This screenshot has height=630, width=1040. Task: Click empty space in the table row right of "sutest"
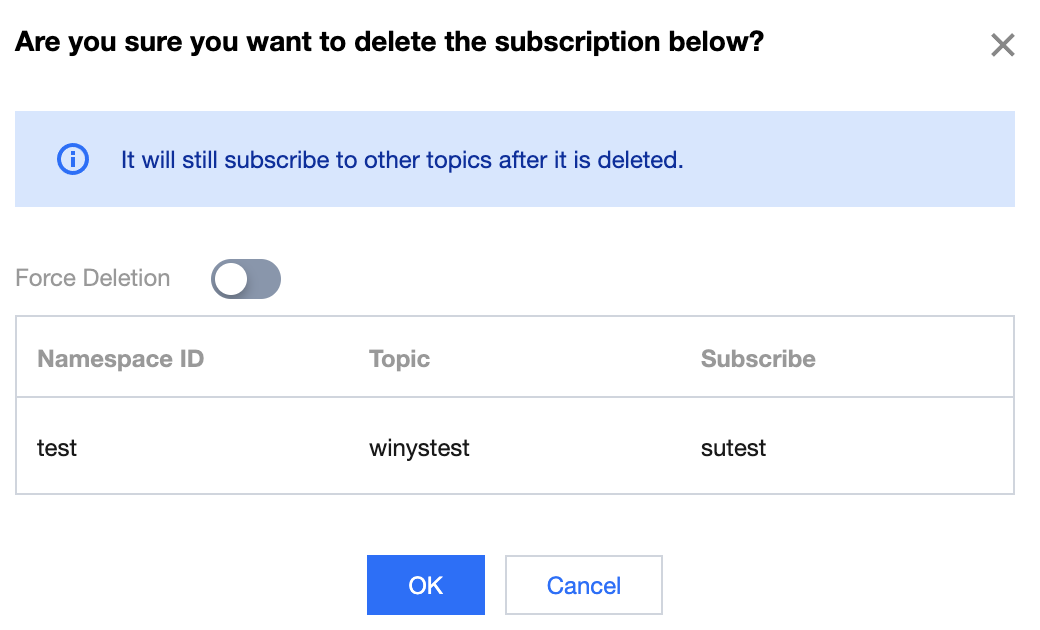coord(890,448)
